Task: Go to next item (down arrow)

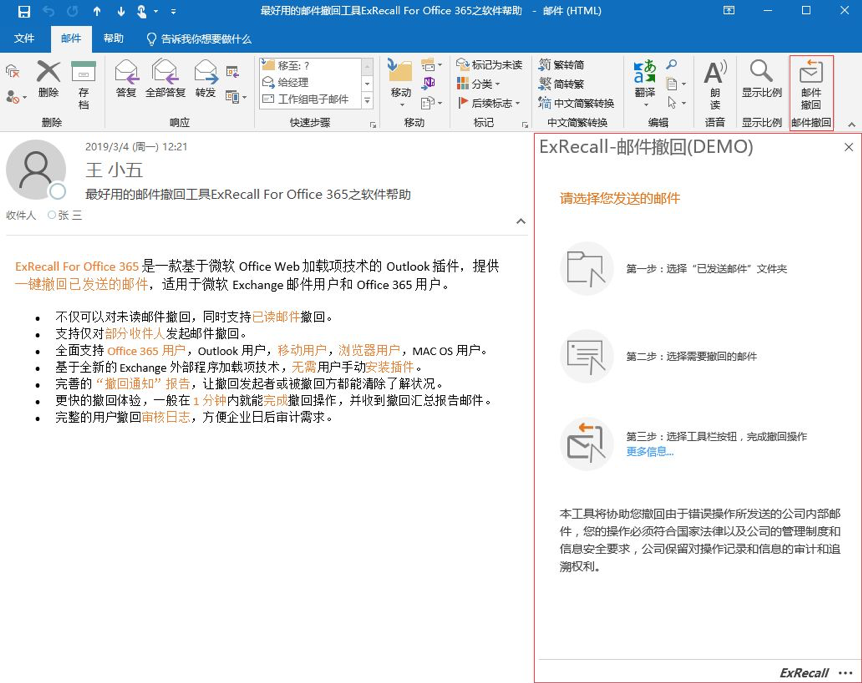Action: point(121,11)
